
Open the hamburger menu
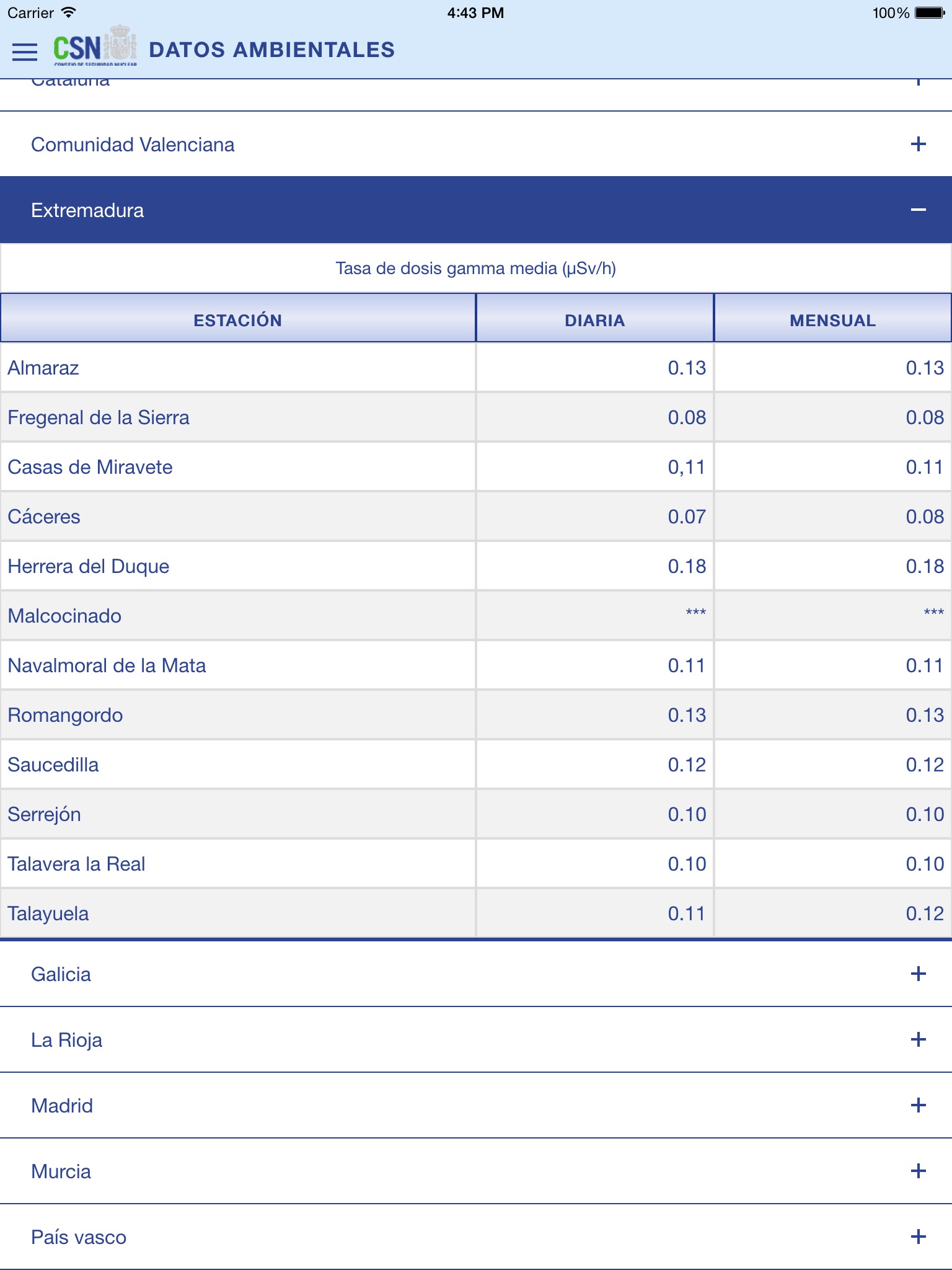tap(25, 51)
